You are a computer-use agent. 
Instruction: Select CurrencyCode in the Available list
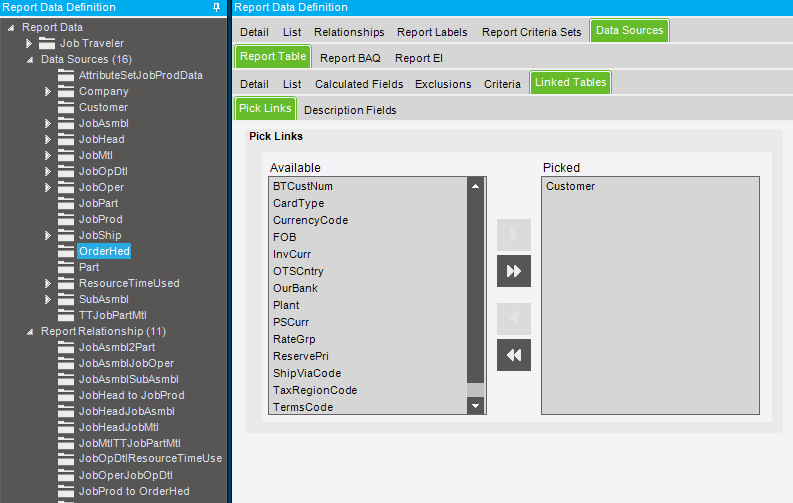pos(311,220)
